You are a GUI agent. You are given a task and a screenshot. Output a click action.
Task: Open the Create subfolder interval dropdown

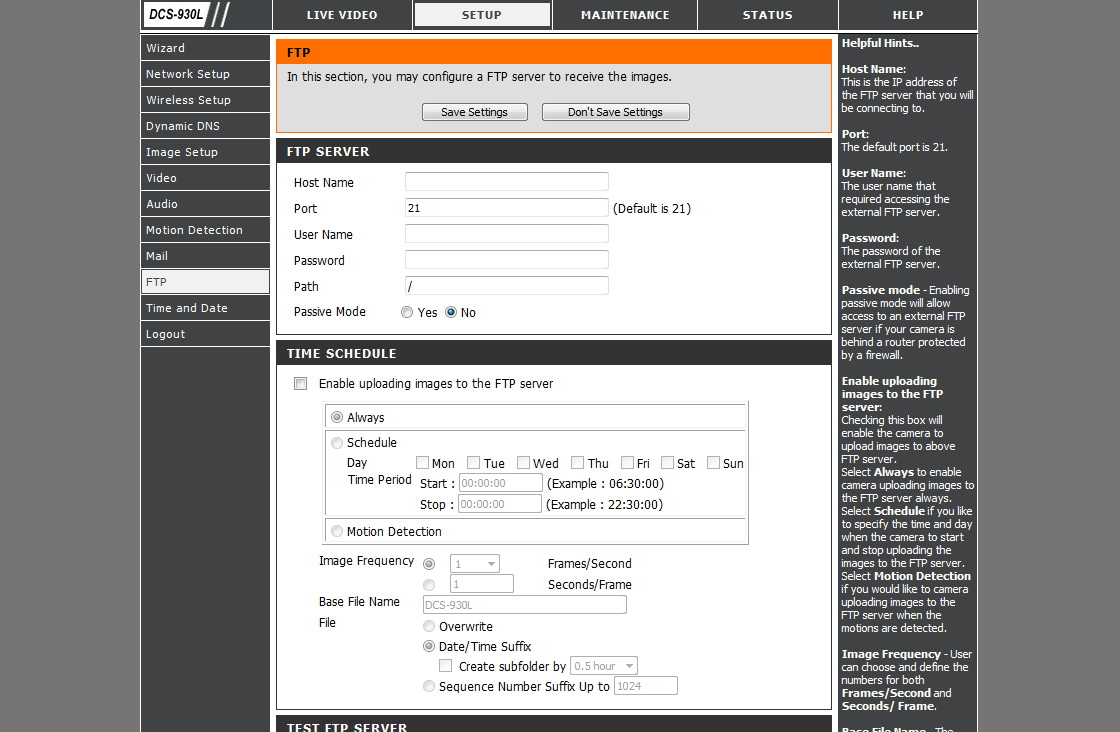pos(604,666)
